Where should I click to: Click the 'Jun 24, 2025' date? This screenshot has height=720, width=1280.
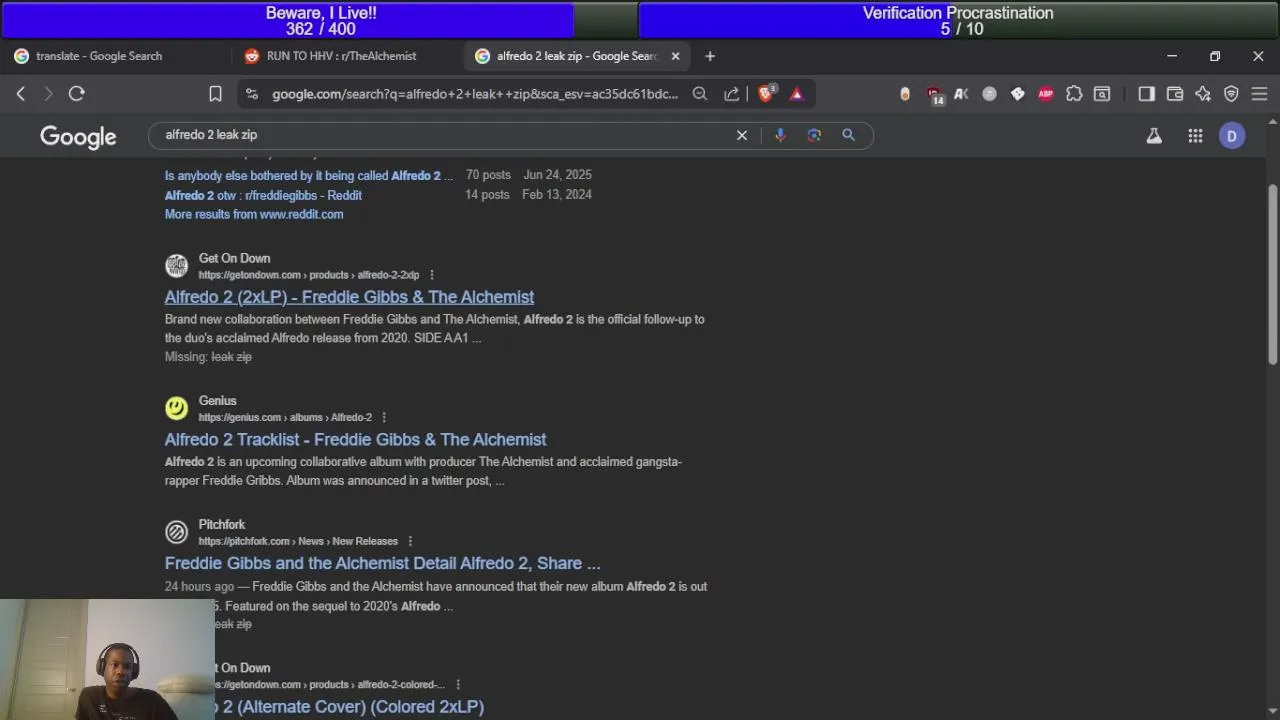[557, 175]
